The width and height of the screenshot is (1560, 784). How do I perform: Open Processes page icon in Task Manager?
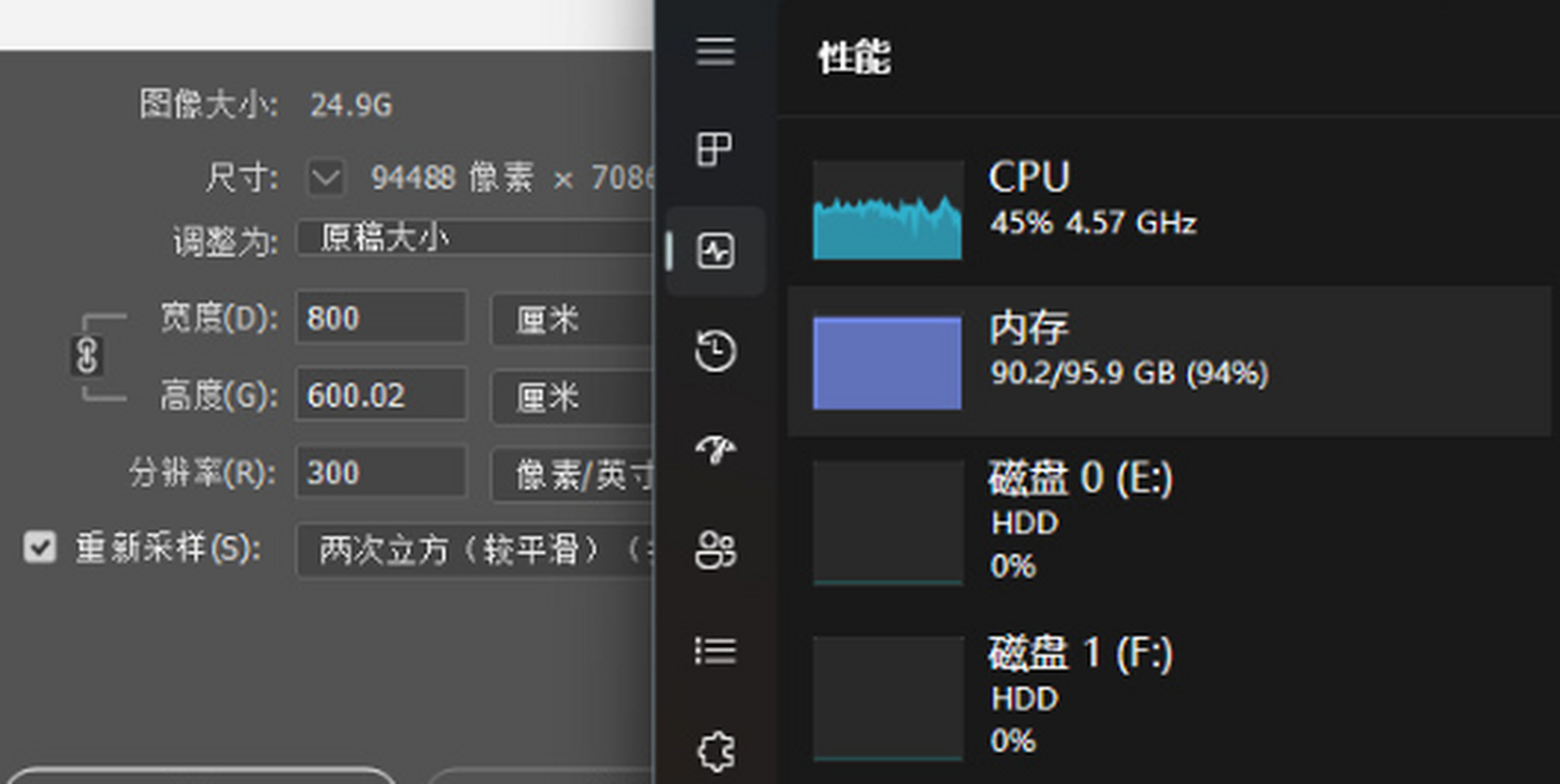pyautogui.click(x=715, y=149)
